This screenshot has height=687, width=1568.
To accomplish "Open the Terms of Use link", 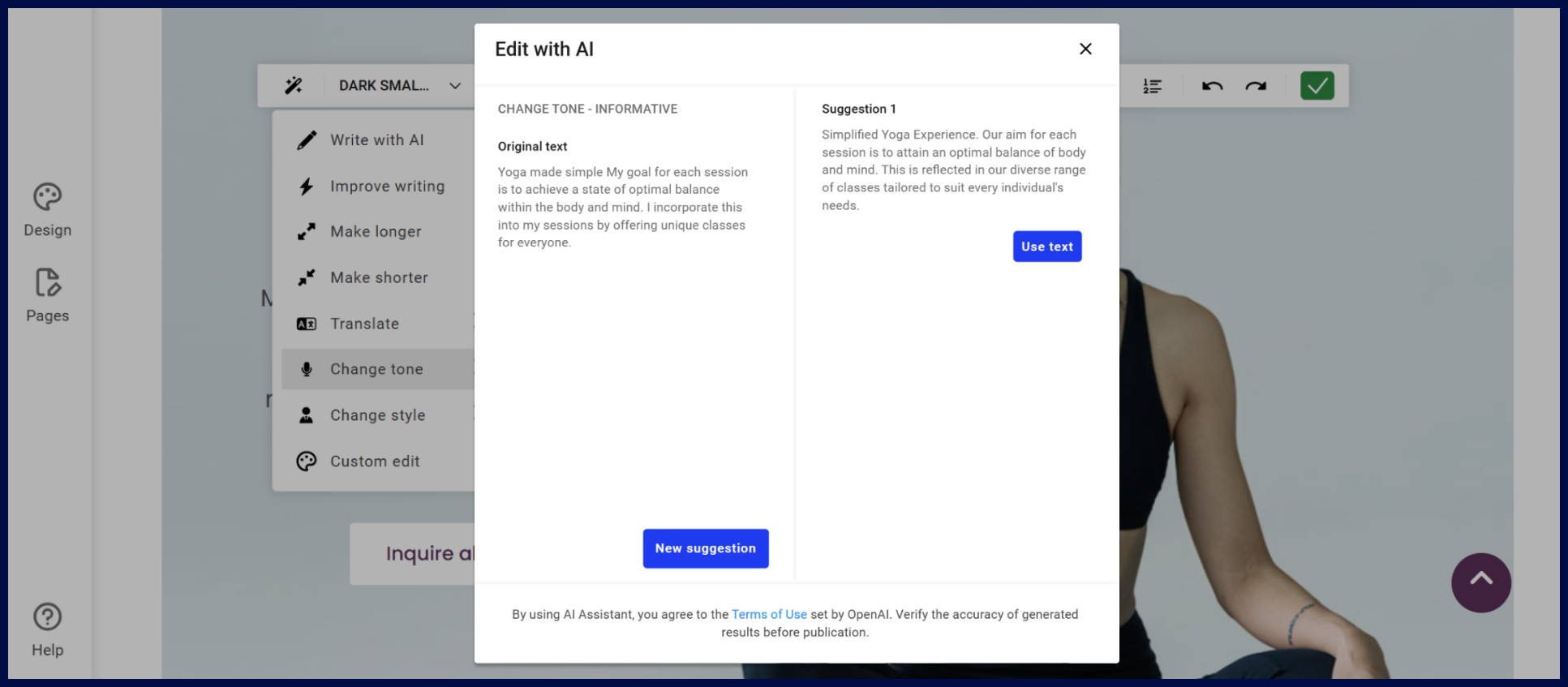I will coord(769,615).
